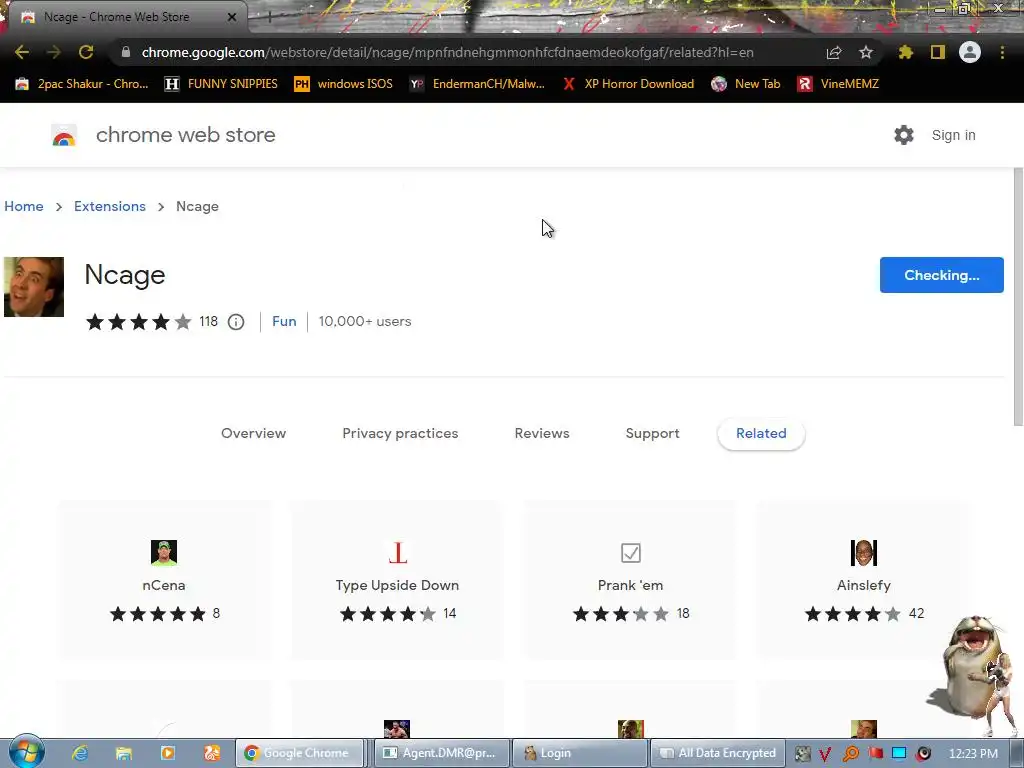Screen dimensions: 1024x768
Task: Bookmark this page with the star icon
Action: point(865,52)
